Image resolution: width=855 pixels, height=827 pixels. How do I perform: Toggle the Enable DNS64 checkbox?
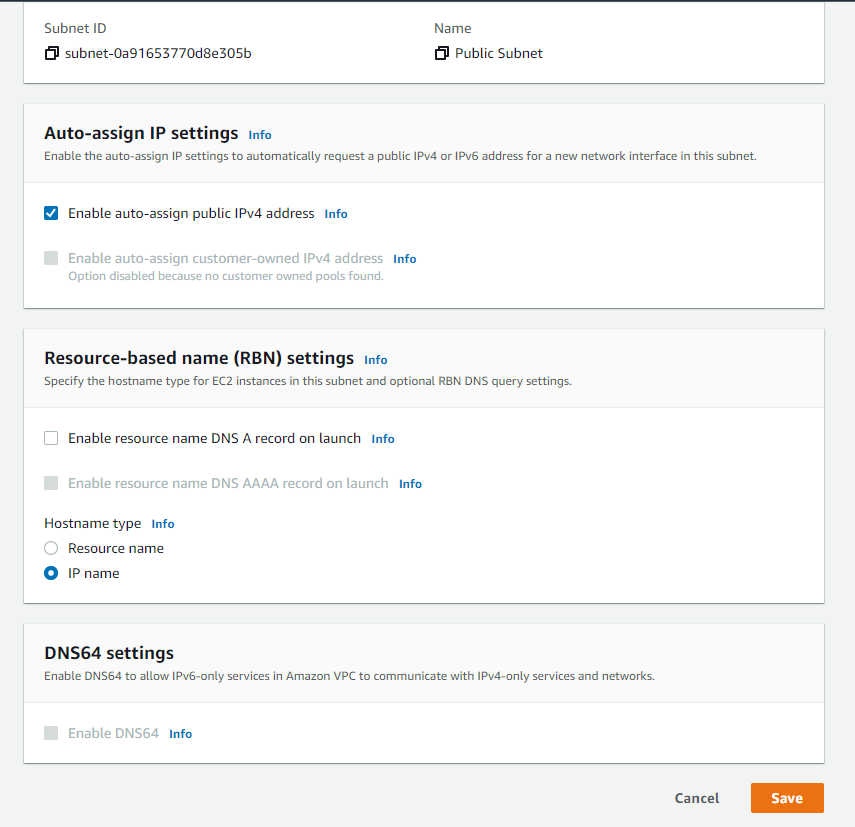click(x=51, y=733)
